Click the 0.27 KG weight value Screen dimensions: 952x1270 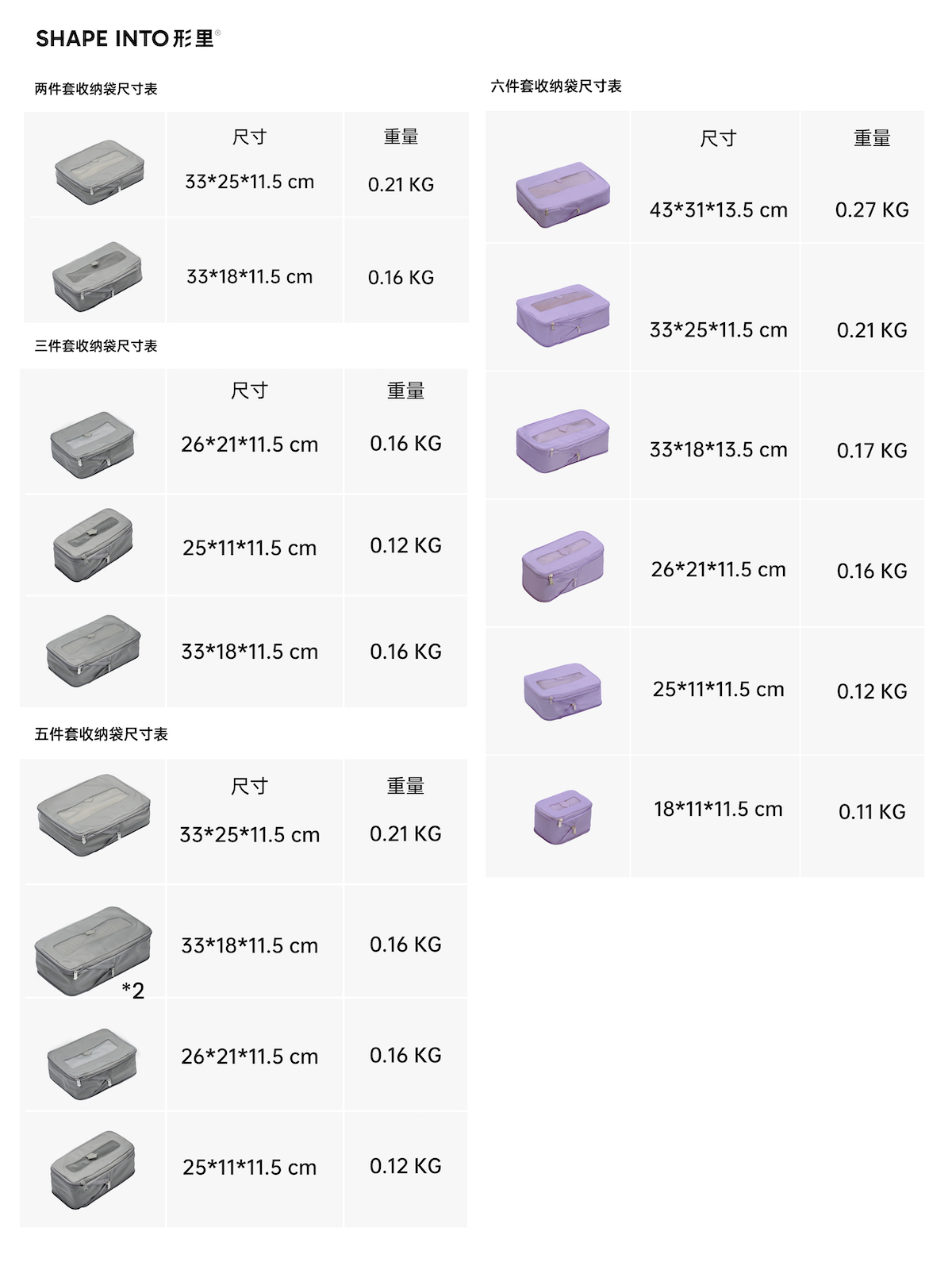(872, 210)
